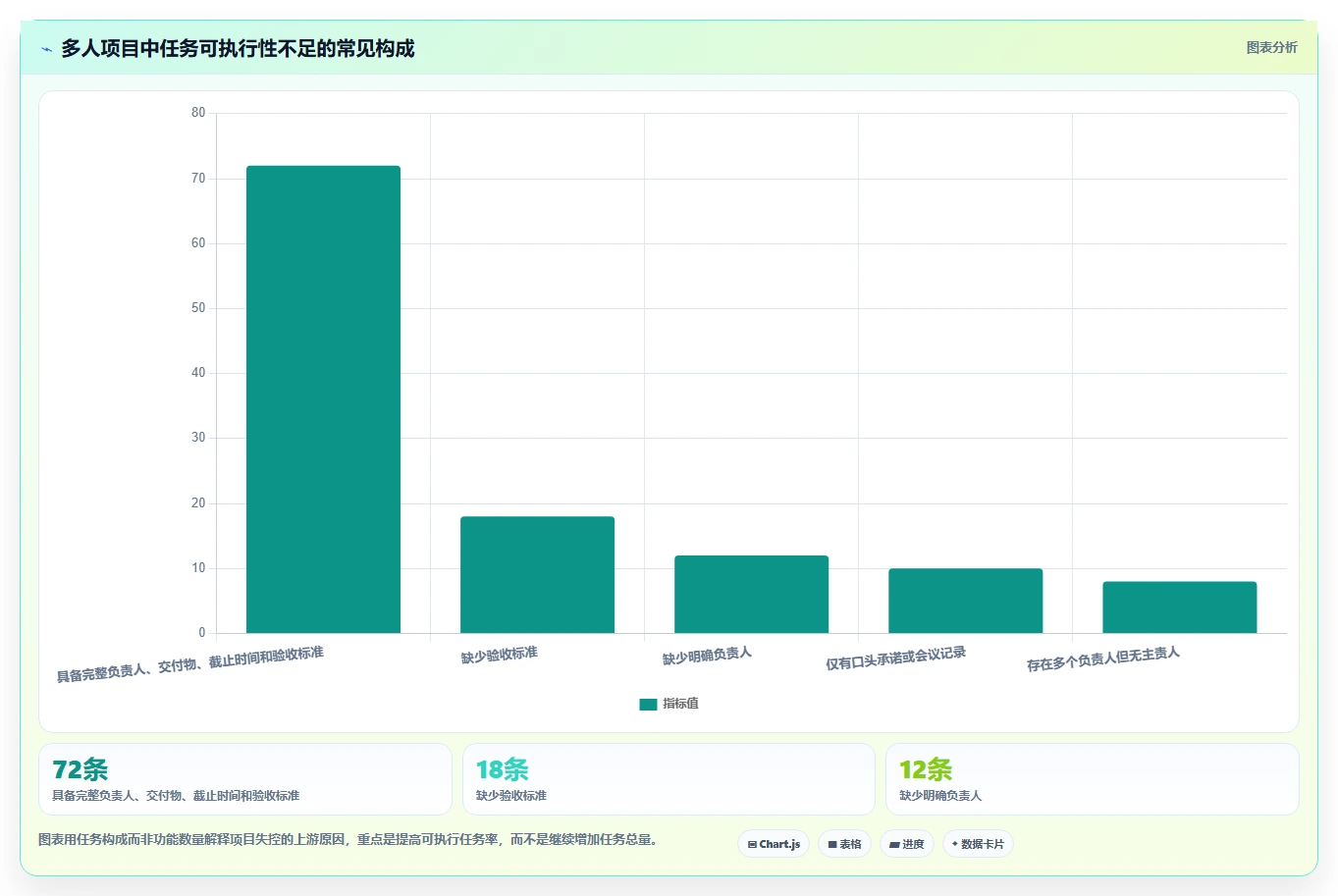1338x896 pixels.
Task: Click the 指标值 legend label
Action: point(680,704)
